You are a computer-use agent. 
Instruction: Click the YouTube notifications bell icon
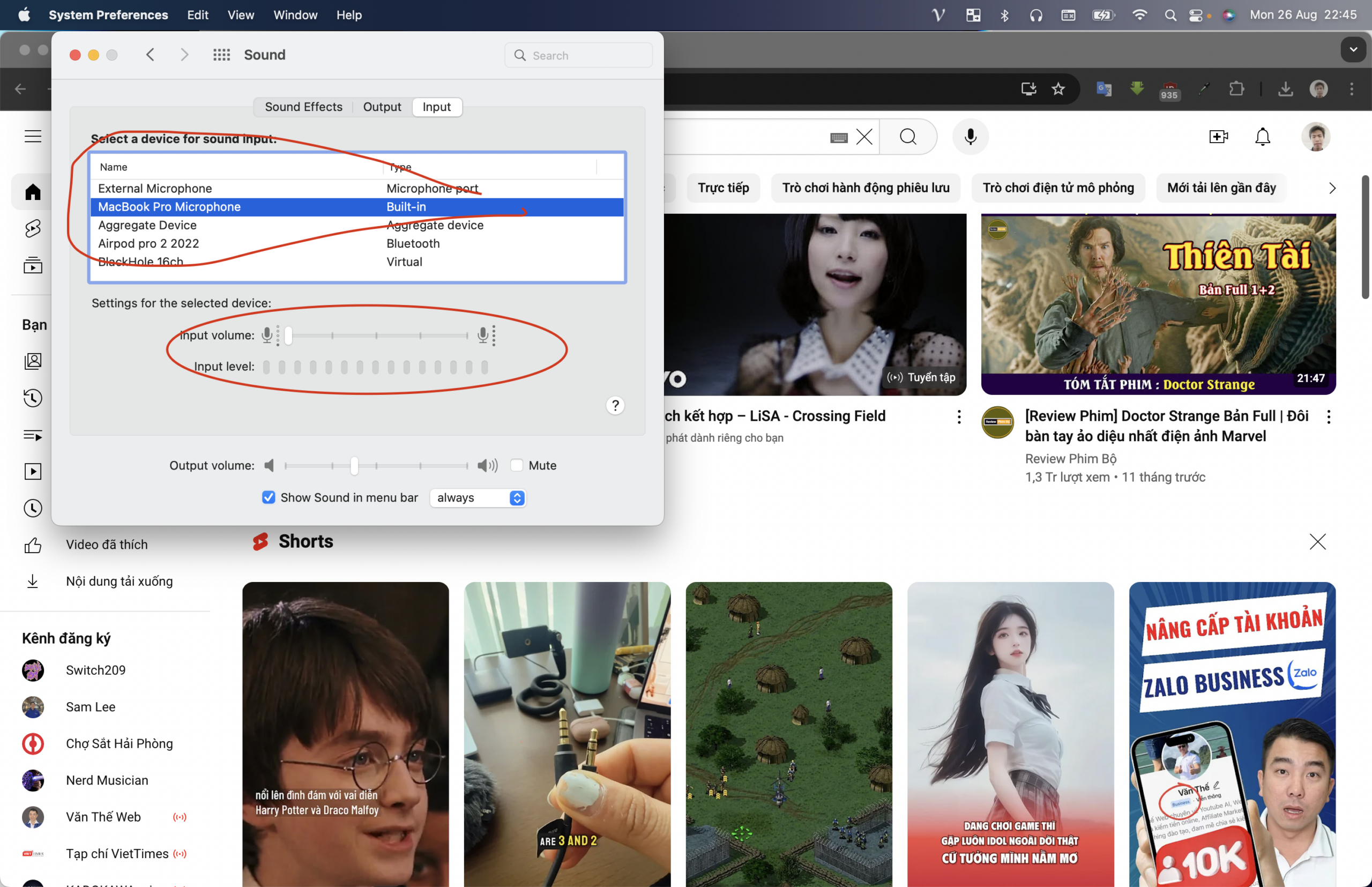(1263, 137)
